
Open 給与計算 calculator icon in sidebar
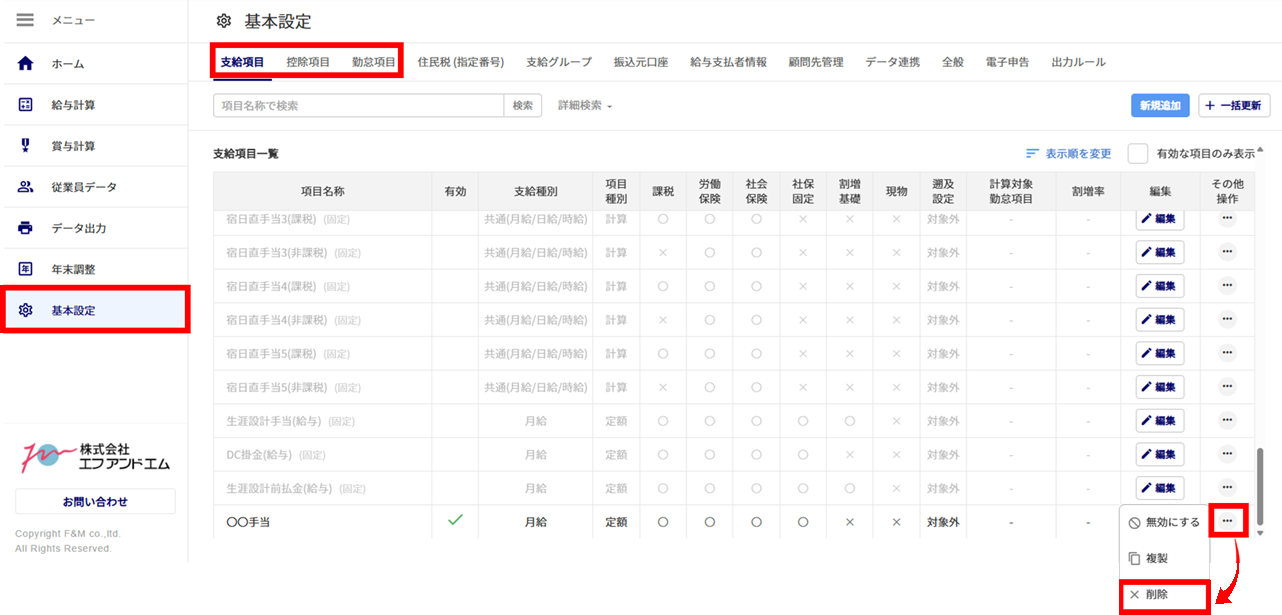[26, 105]
